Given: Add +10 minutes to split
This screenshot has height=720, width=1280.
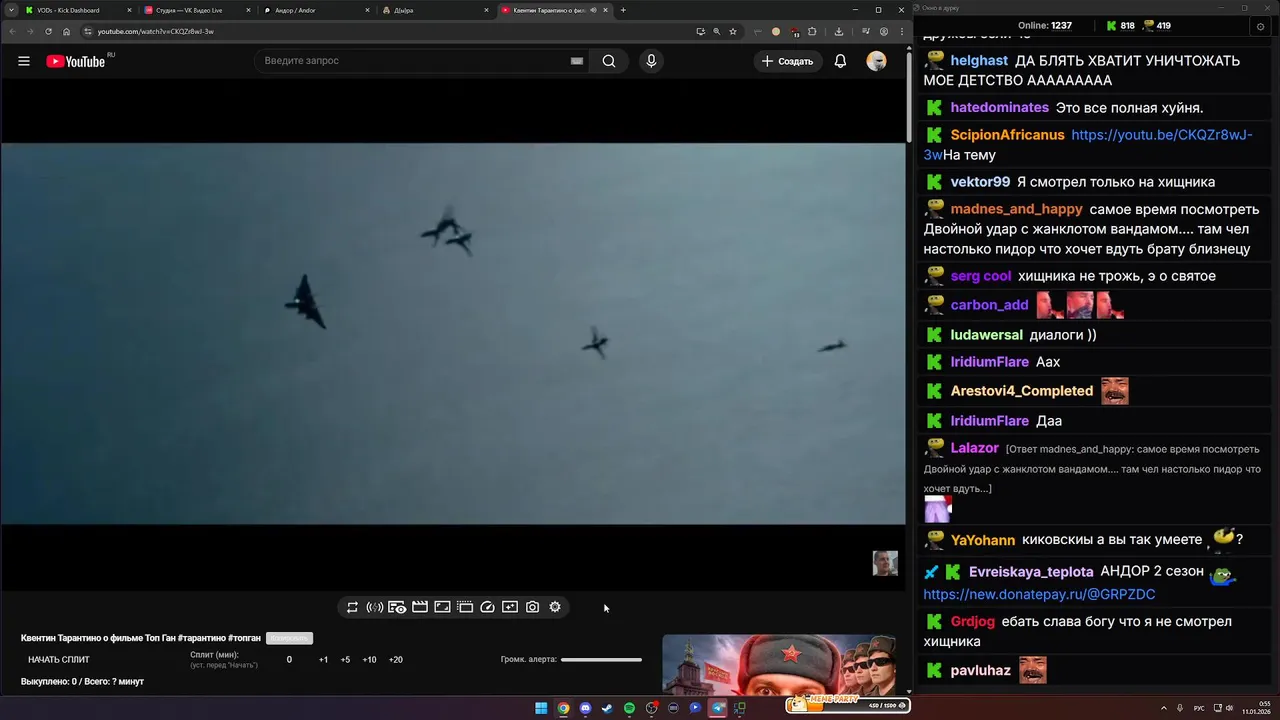Looking at the screenshot, I should (369, 660).
